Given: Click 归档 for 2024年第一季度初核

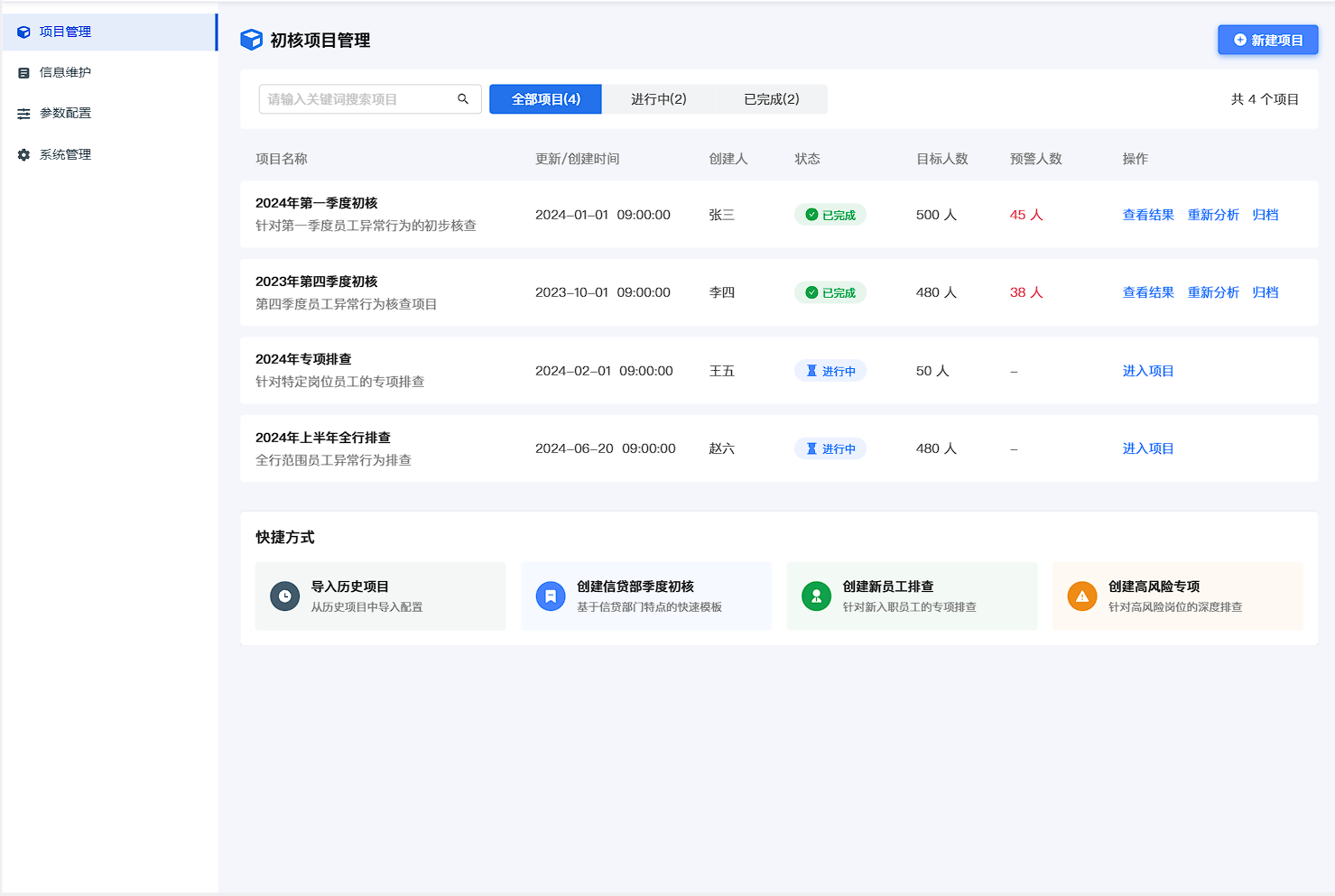Looking at the screenshot, I should pyautogui.click(x=1265, y=215).
